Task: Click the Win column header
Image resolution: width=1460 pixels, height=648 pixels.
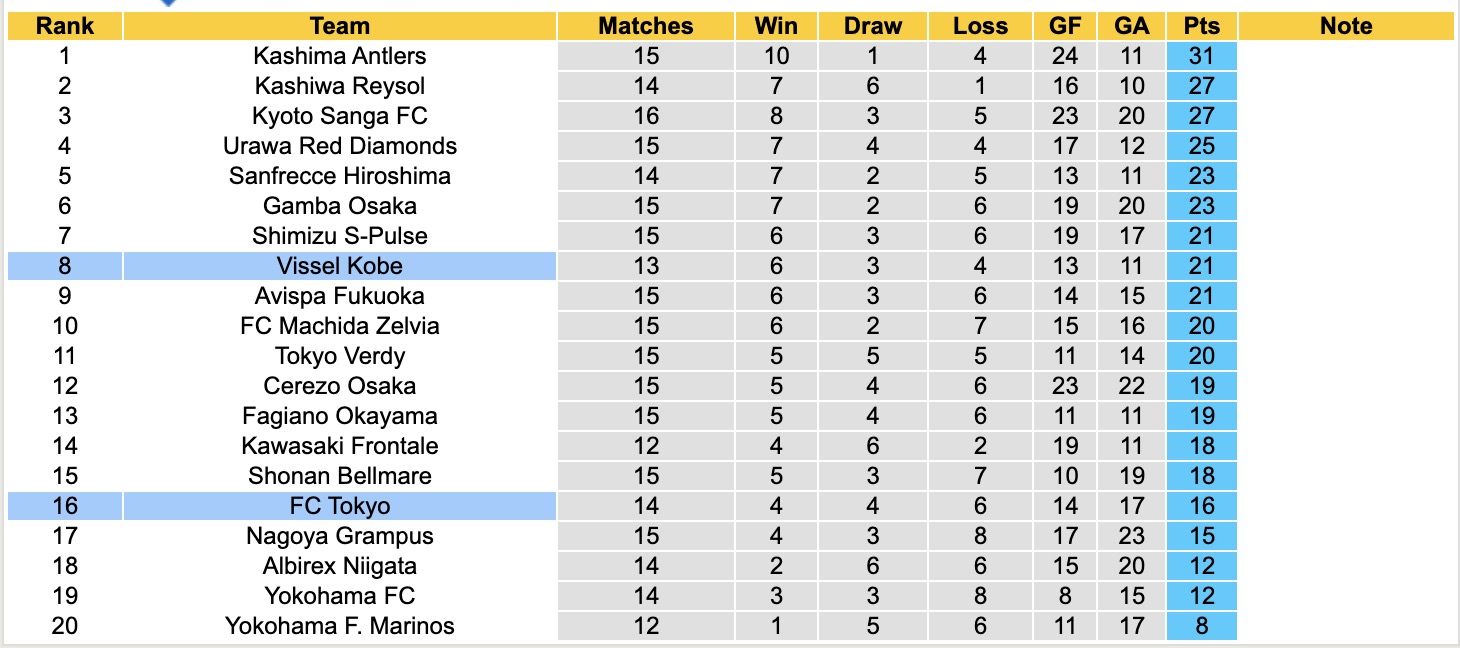Action: click(776, 26)
